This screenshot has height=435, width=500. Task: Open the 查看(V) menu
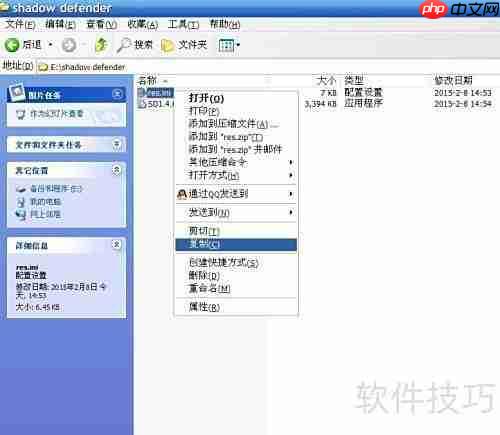point(101,24)
